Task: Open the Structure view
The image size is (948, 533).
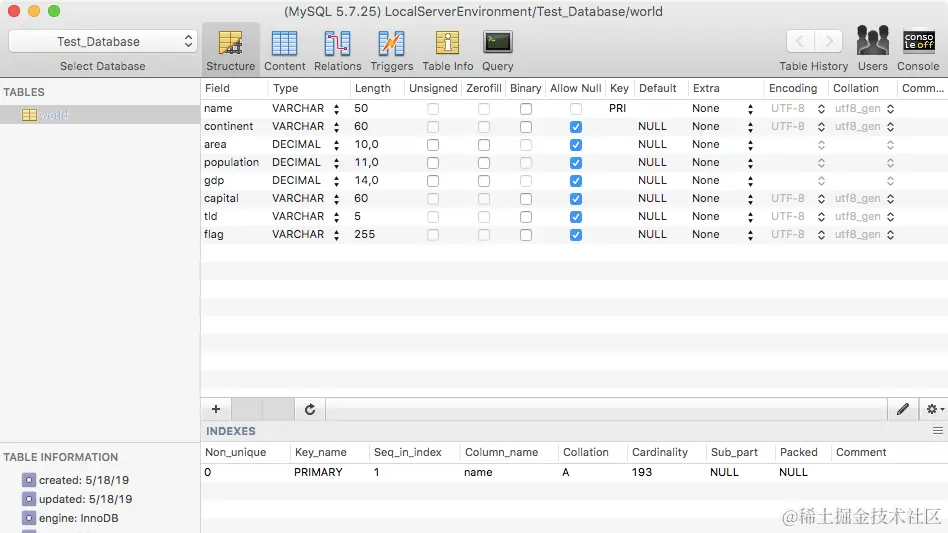Action: pyautogui.click(x=230, y=50)
